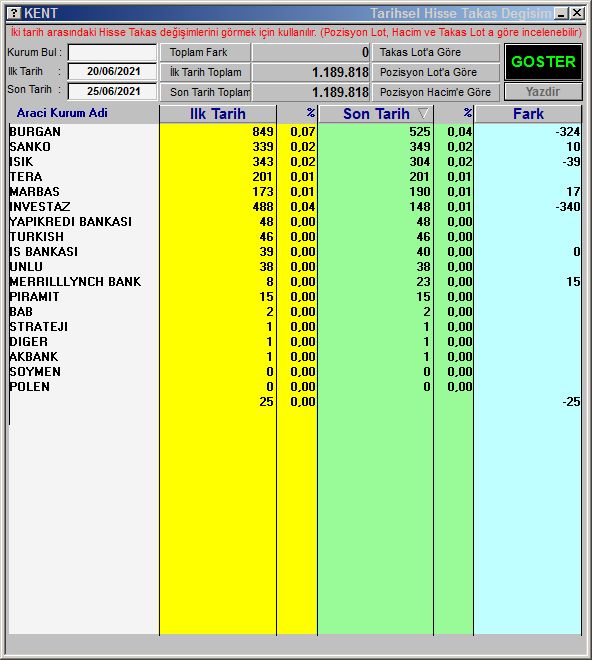This screenshot has width=592, height=660.
Task: Click Toplam Fark value 0
Action: point(365,53)
